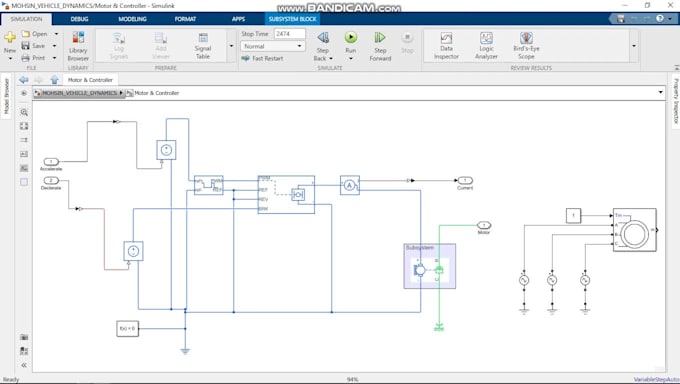Switch to the SIMULATION tab
The image size is (680, 384).
point(26,19)
